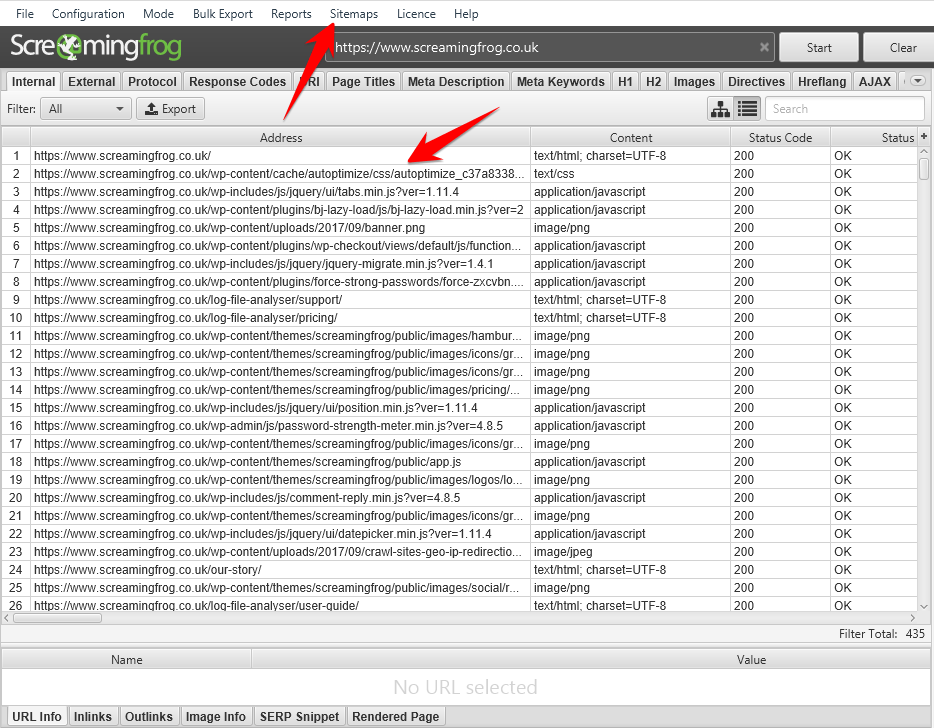Select the autoptimize css URL row

click(459, 173)
